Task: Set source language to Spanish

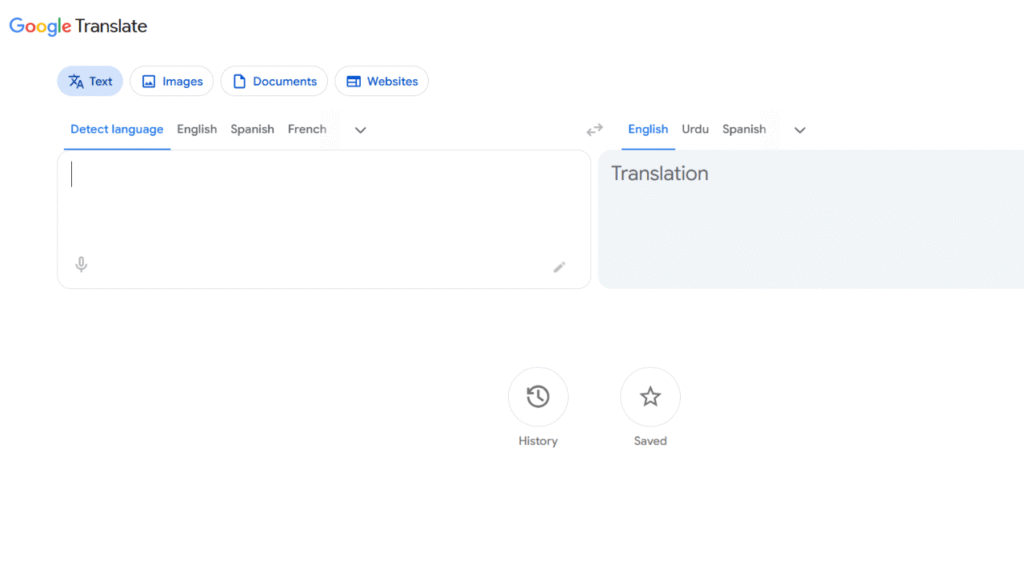Action: [x=252, y=129]
